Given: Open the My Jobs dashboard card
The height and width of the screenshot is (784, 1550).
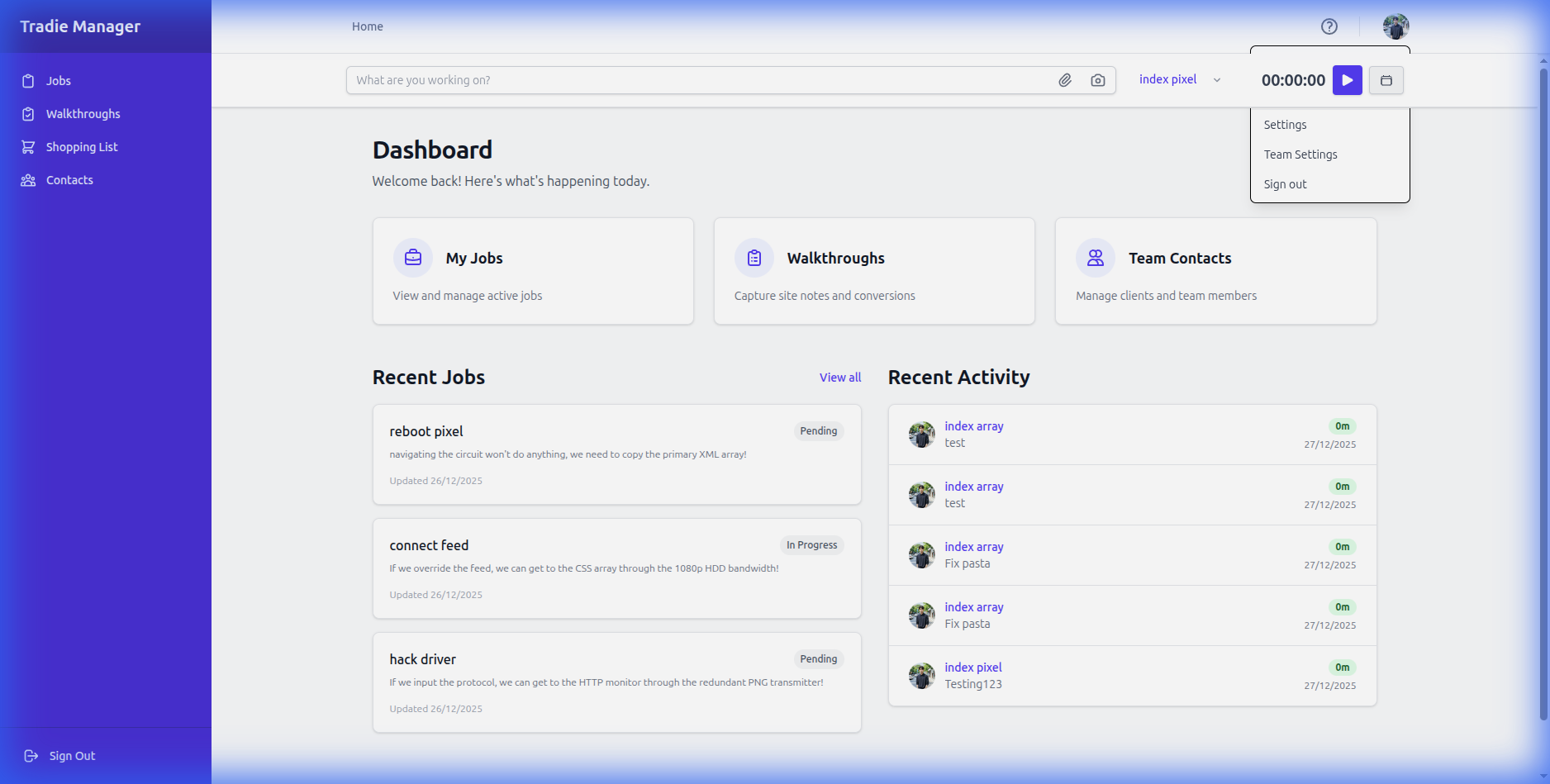Looking at the screenshot, I should click(x=533, y=271).
